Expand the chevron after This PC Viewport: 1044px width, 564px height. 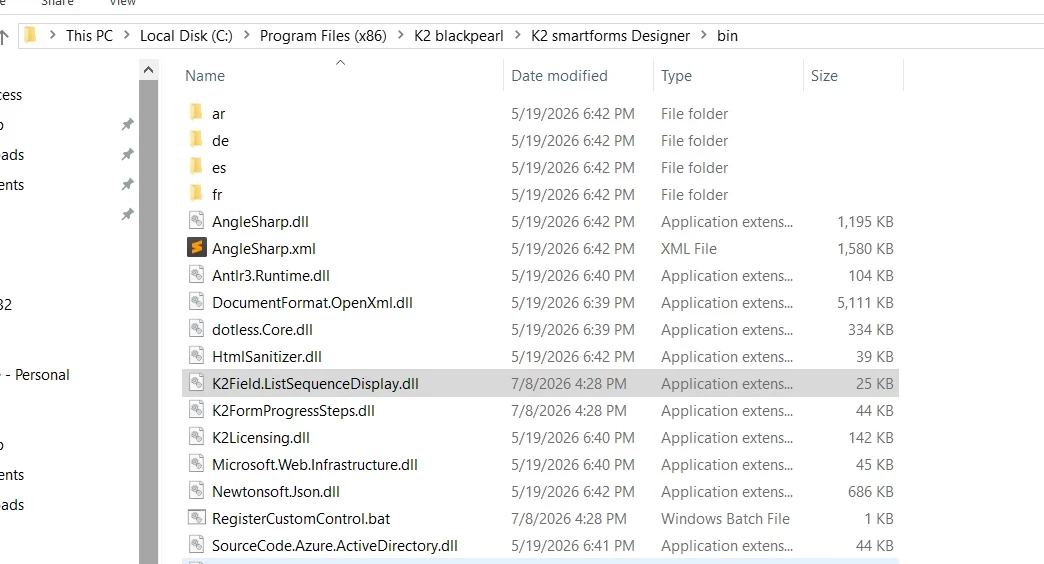coord(127,35)
